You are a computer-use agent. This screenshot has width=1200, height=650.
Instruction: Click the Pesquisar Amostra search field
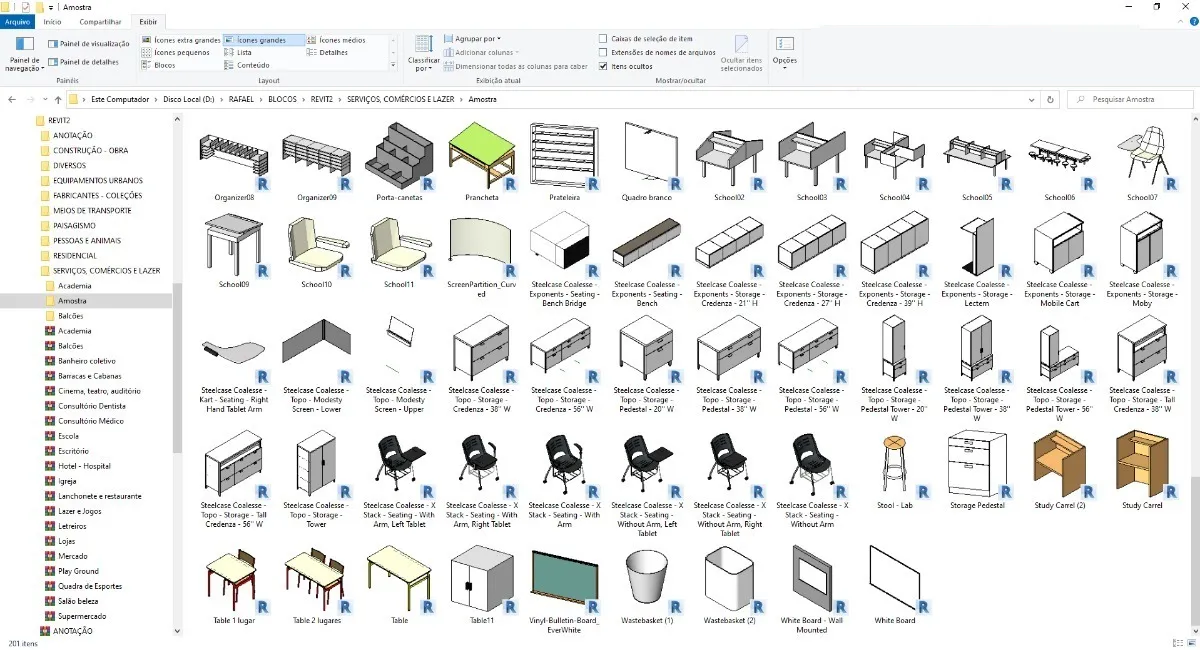(x=1130, y=100)
